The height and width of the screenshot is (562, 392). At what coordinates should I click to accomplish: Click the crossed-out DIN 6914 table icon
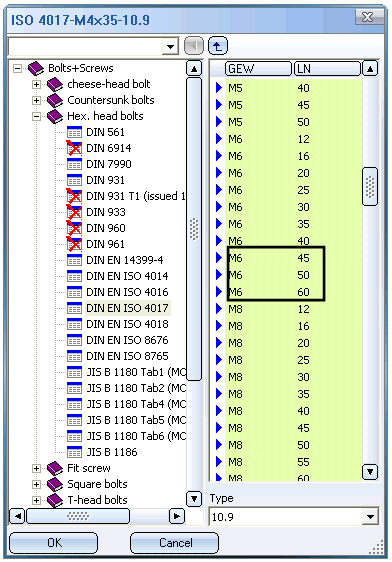point(75,148)
